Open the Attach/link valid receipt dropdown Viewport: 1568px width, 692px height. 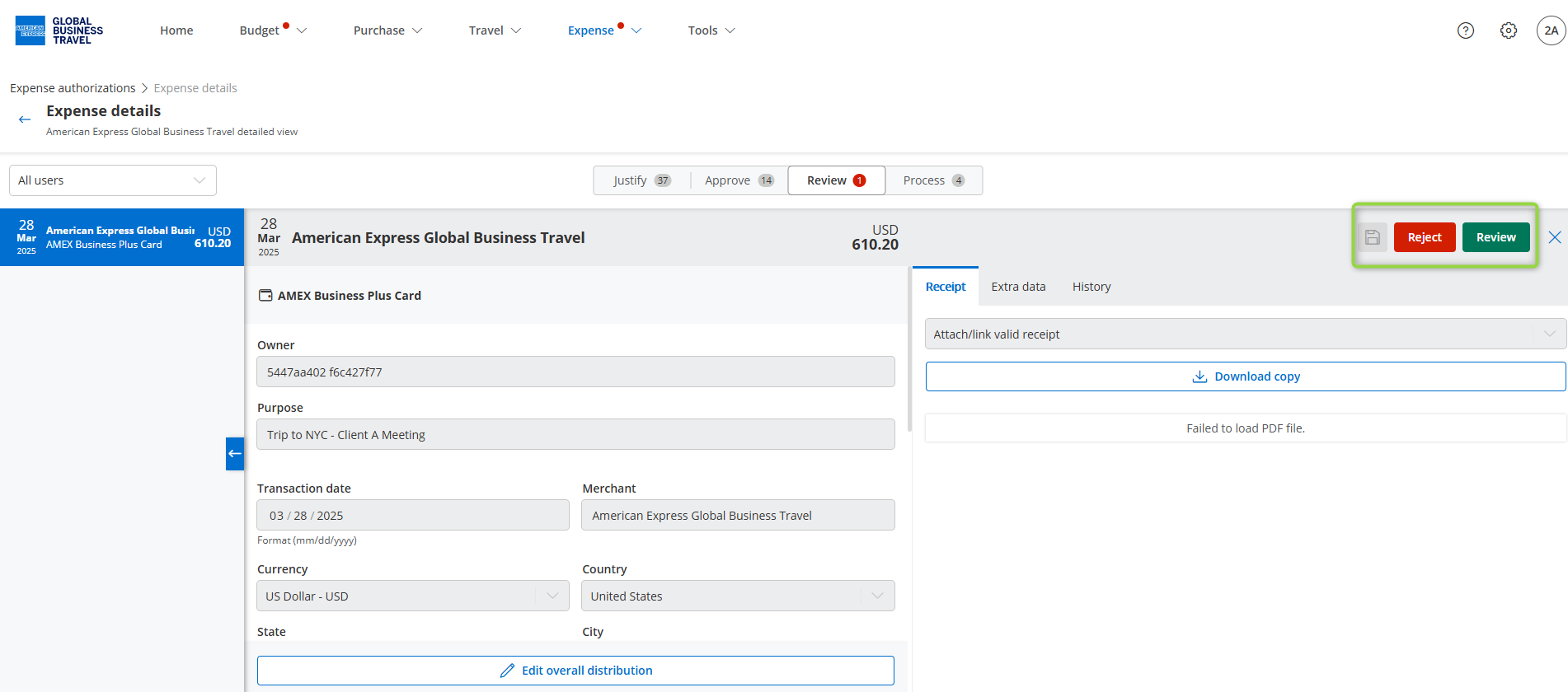1246,334
